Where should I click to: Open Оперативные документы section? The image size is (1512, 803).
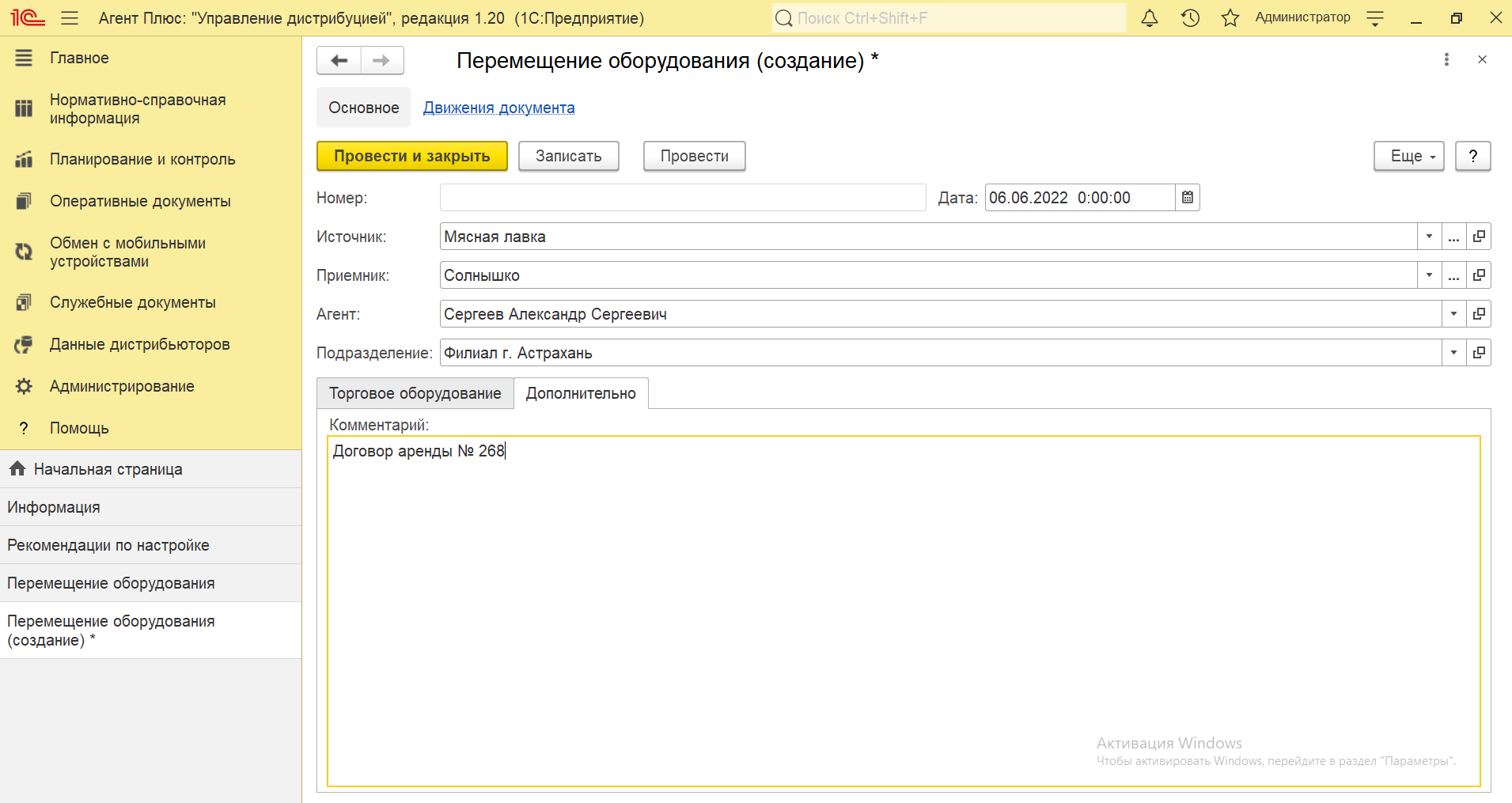coord(140,201)
